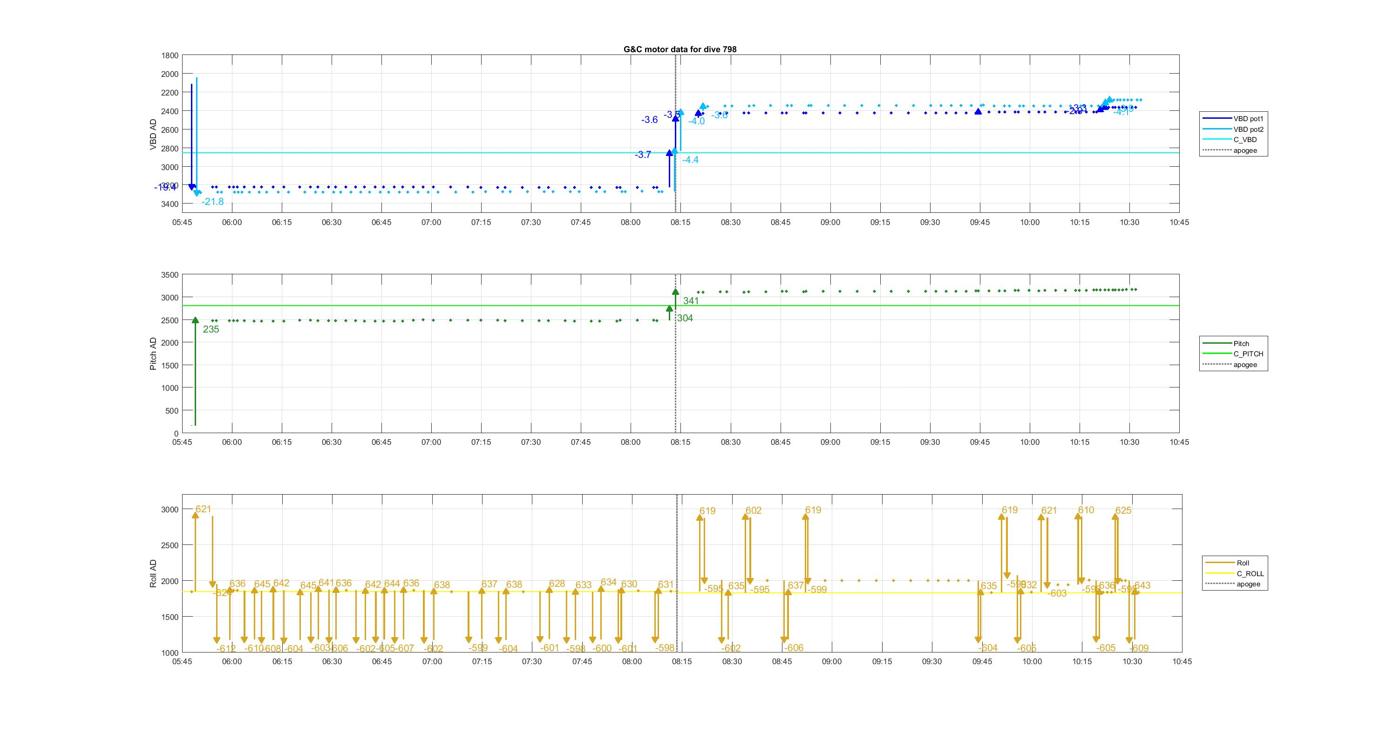Click the "1800" tick on the VBD axis
1400x733 pixels.
coord(170,56)
